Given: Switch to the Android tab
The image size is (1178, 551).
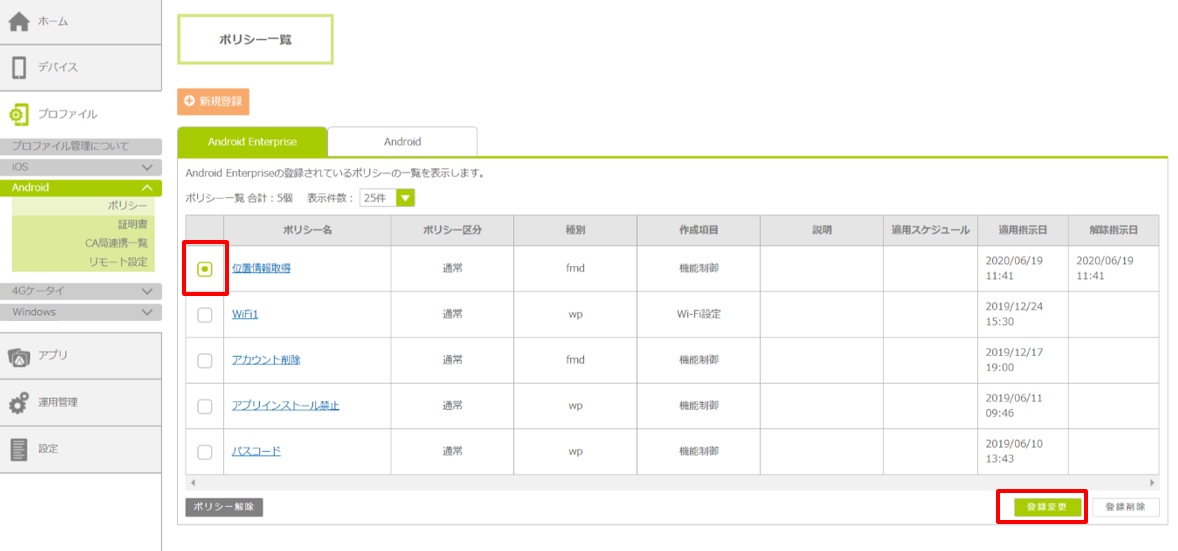Looking at the screenshot, I should pyautogui.click(x=402, y=142).
